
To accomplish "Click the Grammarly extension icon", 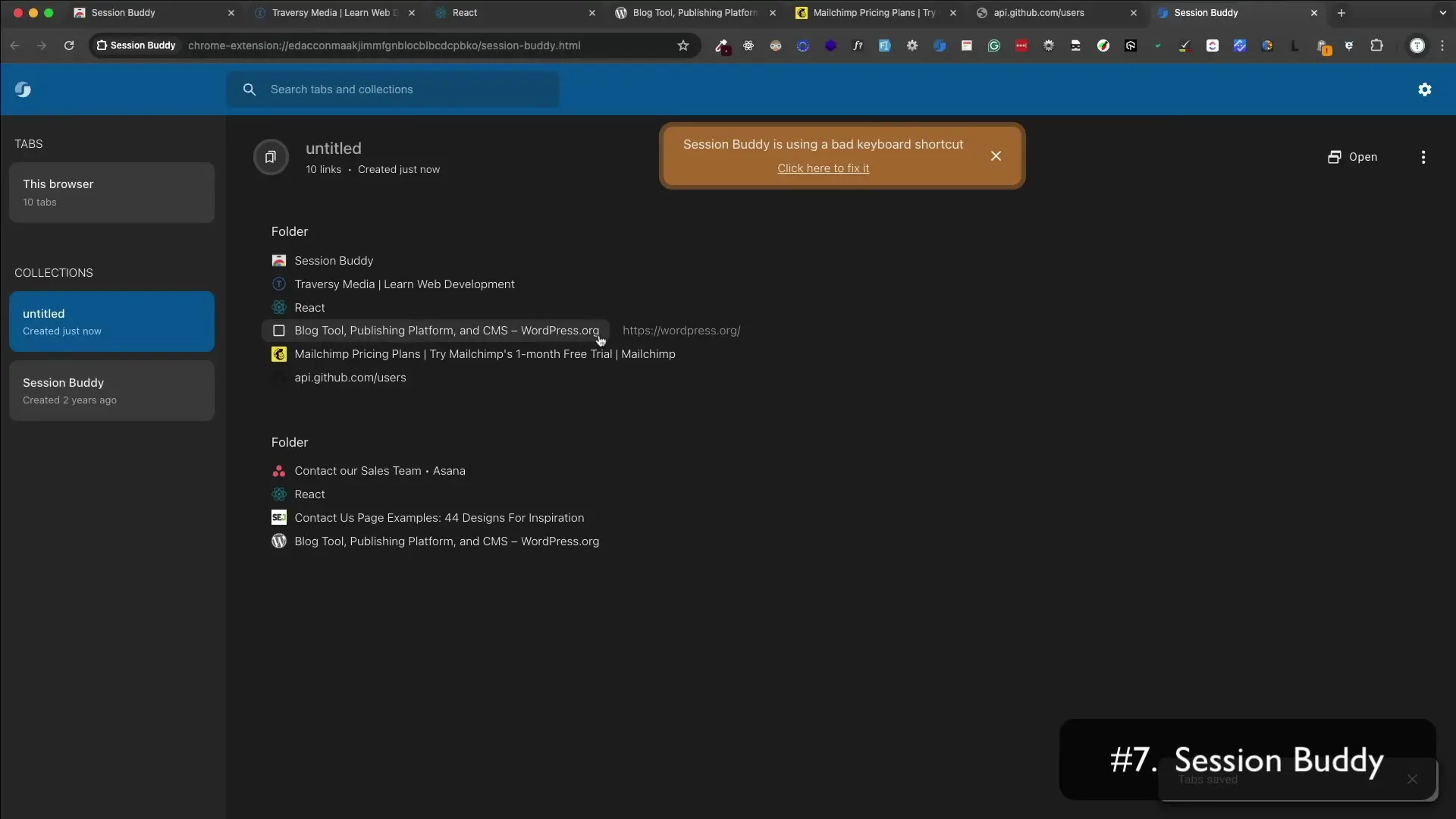I will point(994,45).
